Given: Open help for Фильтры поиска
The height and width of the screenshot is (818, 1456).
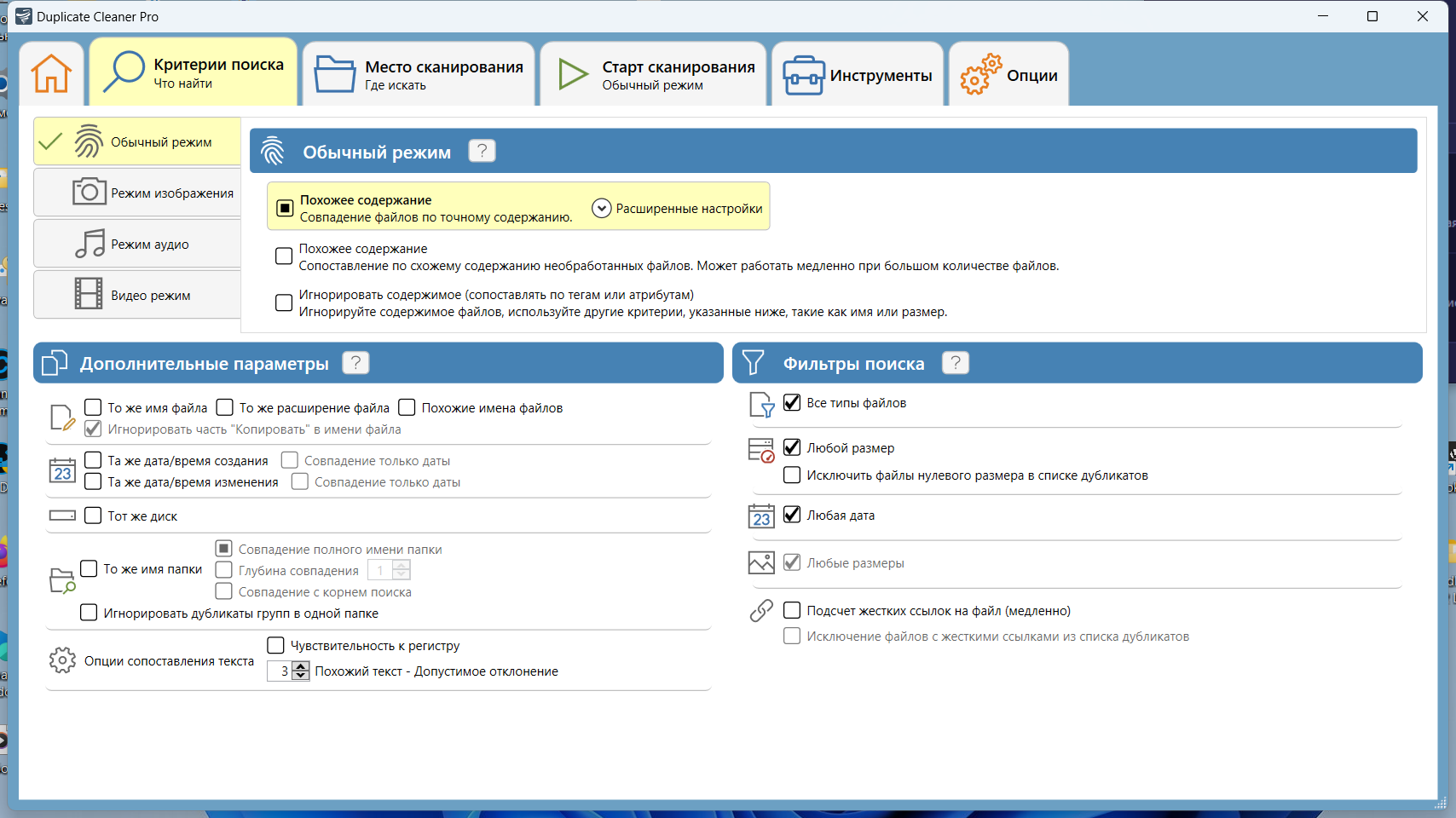Looking at the screenshot, I should click(956, 363).
